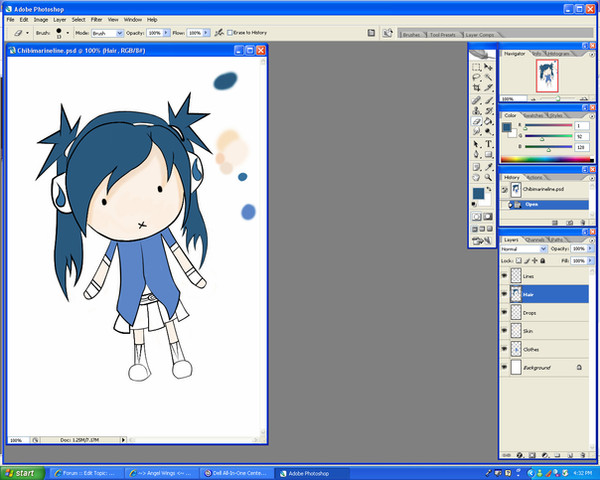
Task: Toggle Lock all in Layers panel
Action: click(x=543, y=261)
